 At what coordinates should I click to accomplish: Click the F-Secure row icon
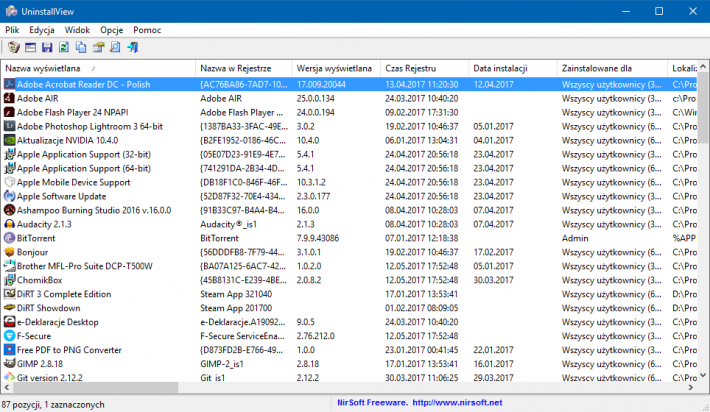9,336
